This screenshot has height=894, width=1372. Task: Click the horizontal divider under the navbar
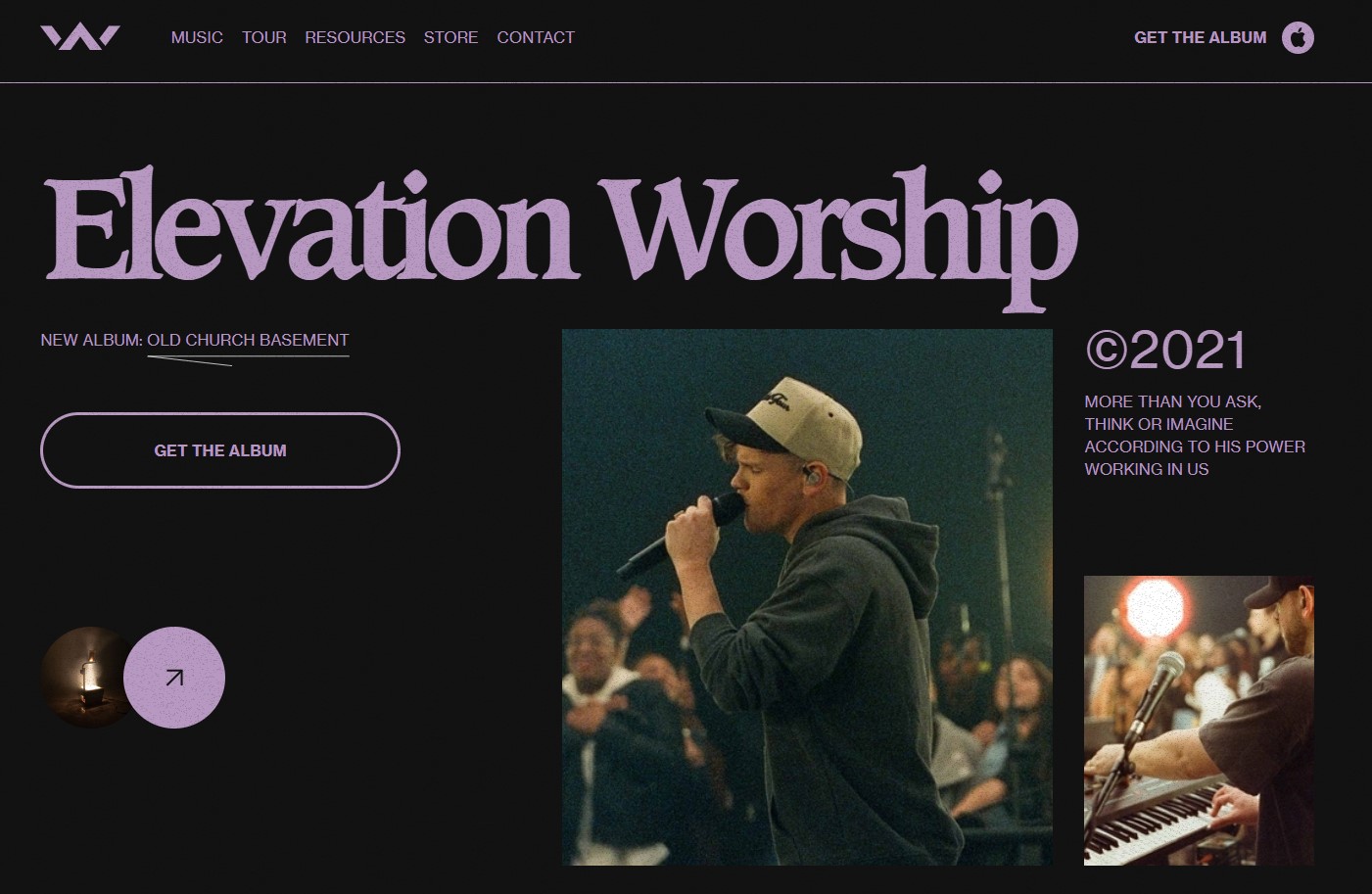(x=686, y=83)
